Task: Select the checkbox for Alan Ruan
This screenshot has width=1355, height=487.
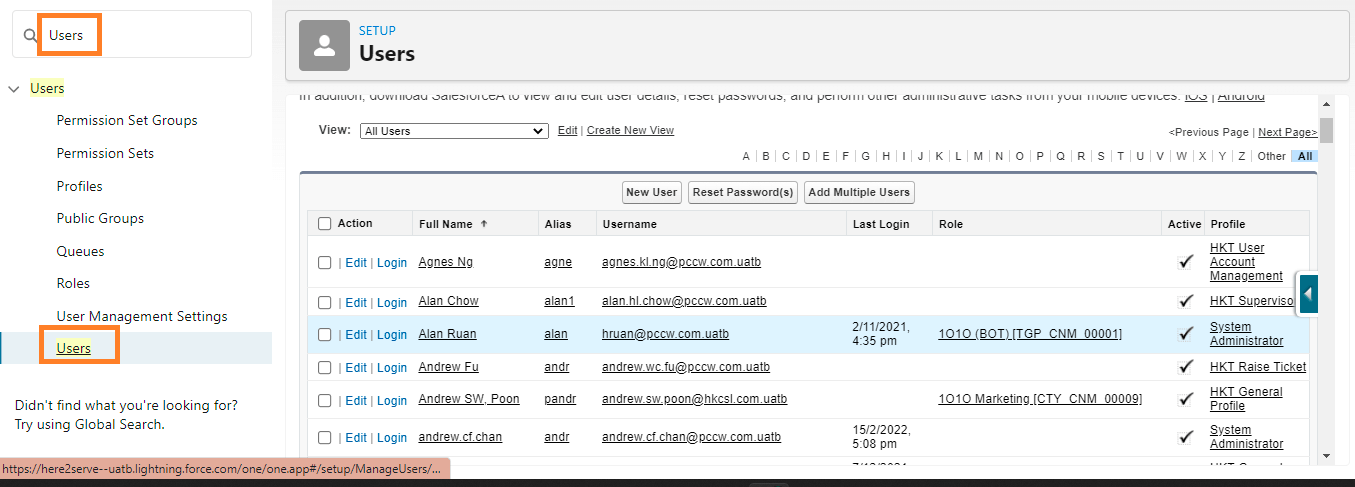Action: pyautogui.click(x=324, y=335)
